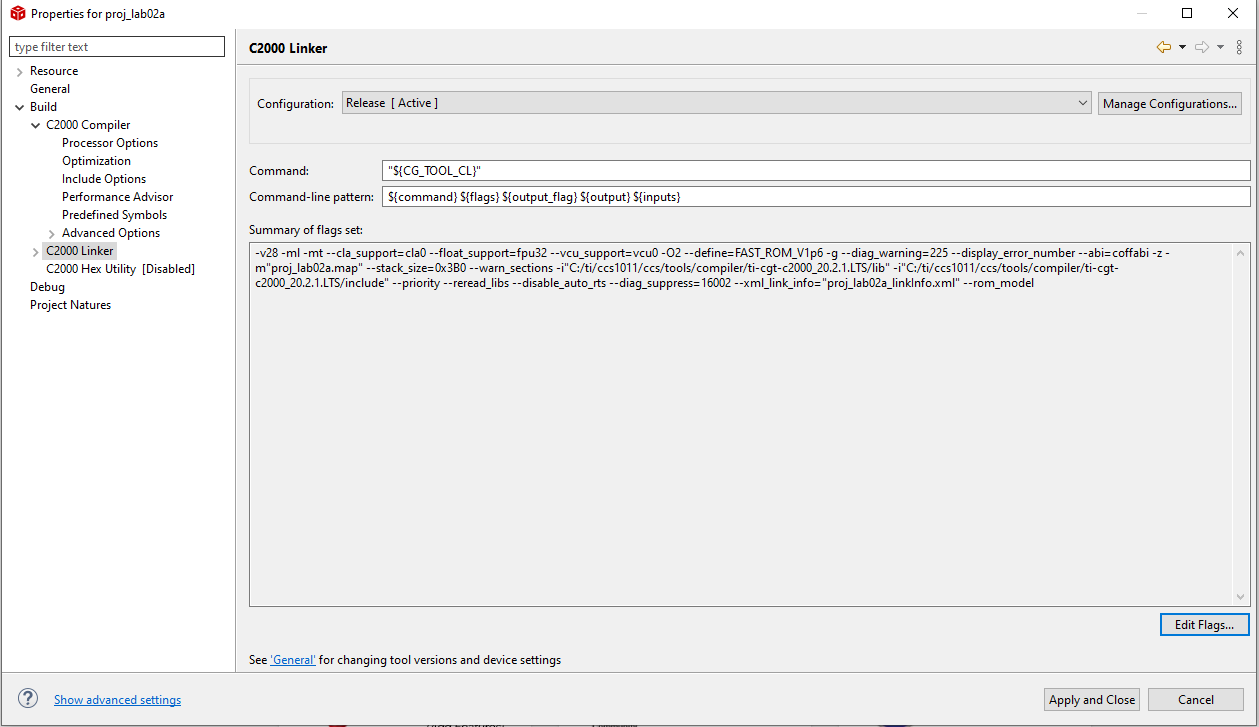Click the CCS cube icon in title bar
This screenshot has width=1259, height=727.
click(17, 14)
